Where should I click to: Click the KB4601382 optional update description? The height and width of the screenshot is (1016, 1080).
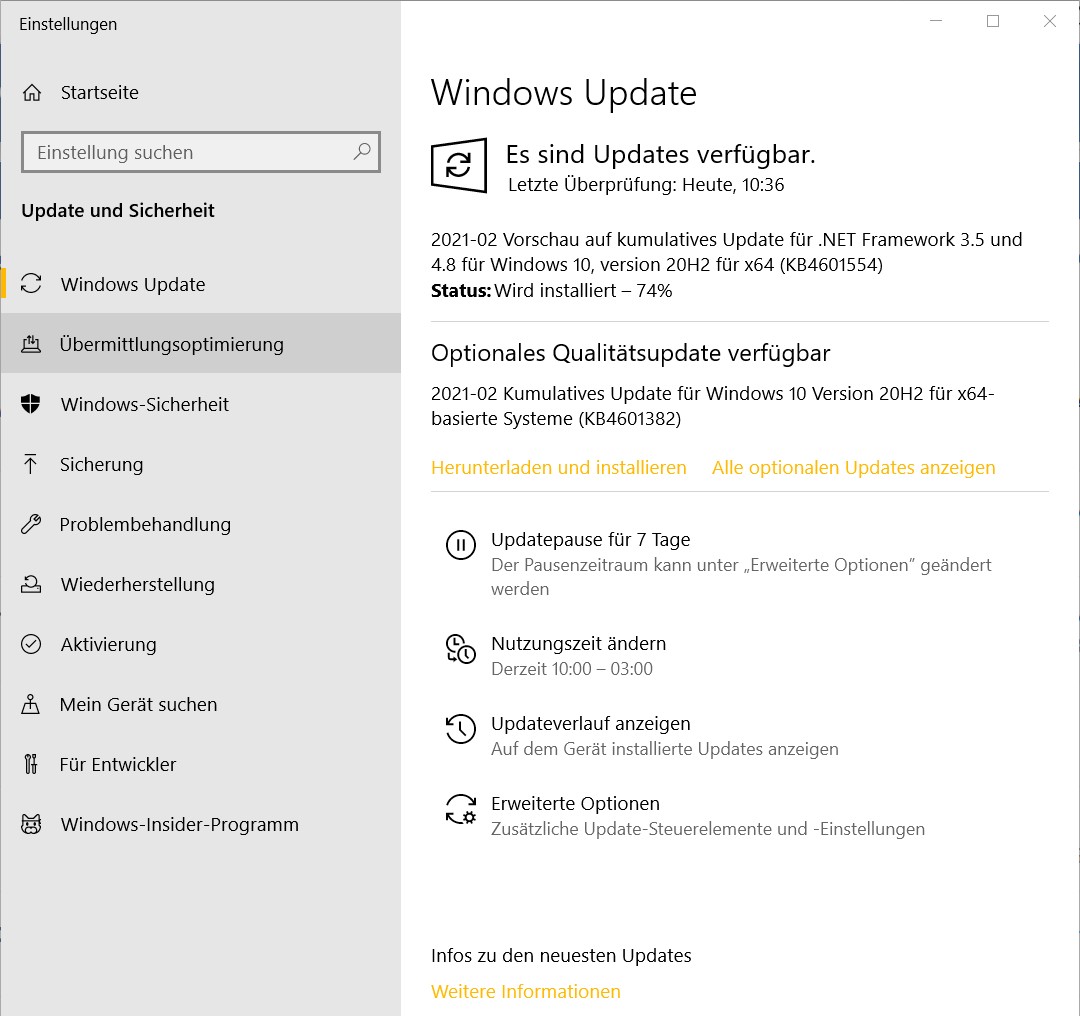point(713,406)
